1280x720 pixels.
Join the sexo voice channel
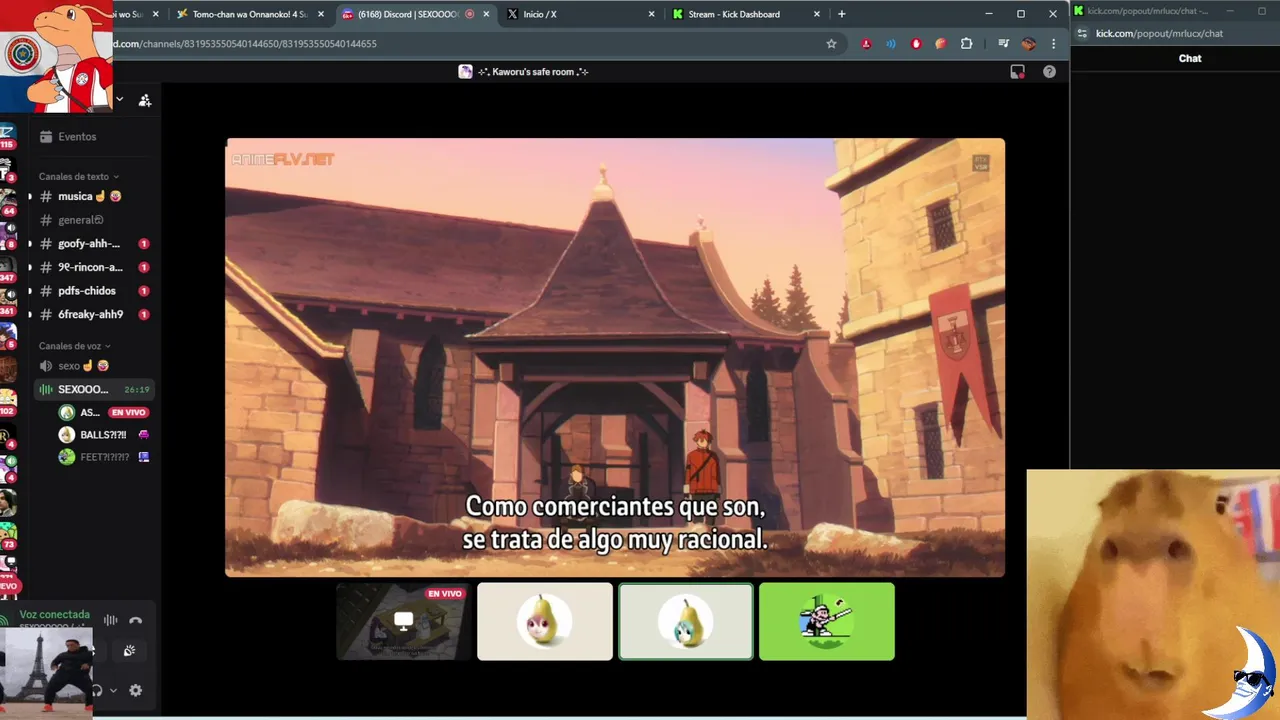[93, 366]
